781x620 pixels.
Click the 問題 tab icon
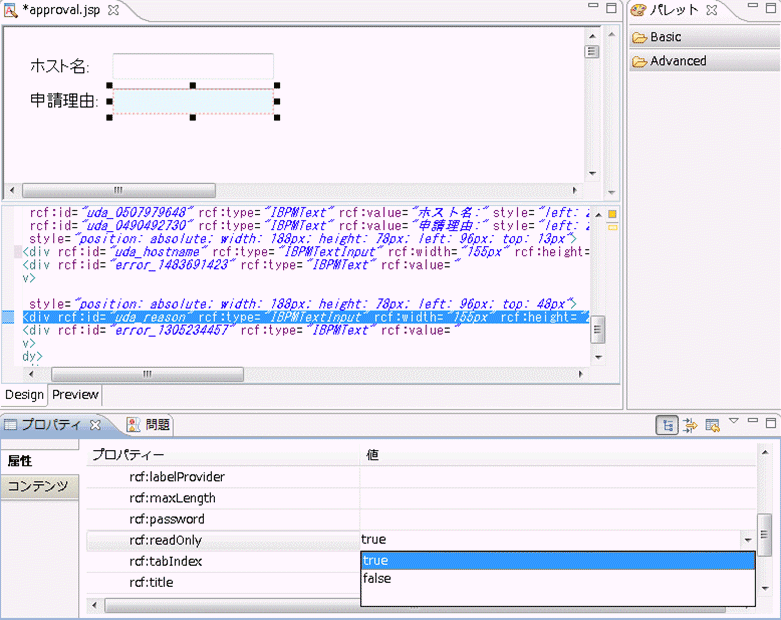pos(133,425)
